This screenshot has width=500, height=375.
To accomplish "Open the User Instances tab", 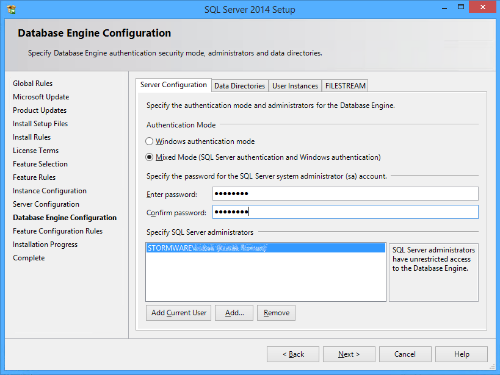I will click(295, 86).
